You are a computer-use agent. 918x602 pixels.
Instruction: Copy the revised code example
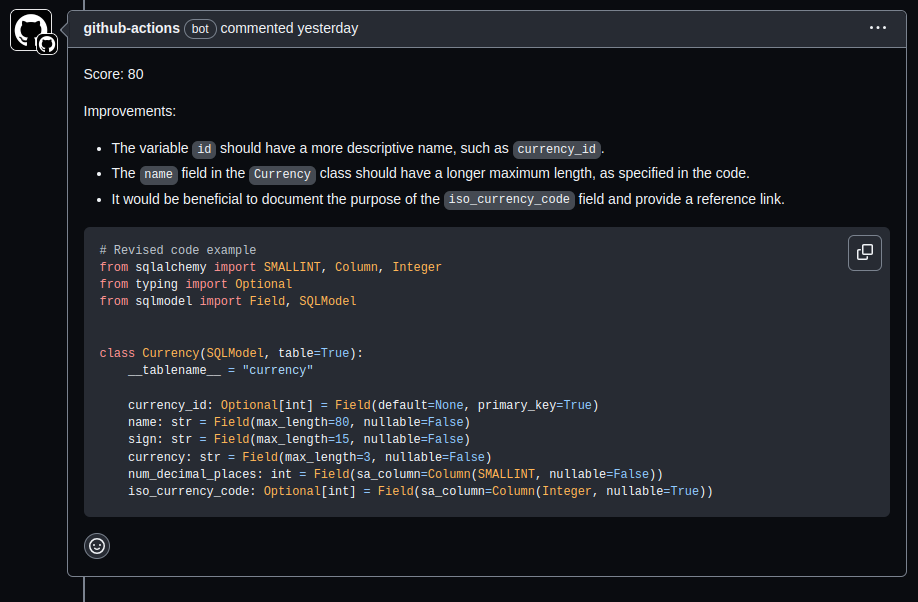tap(864, 253)
